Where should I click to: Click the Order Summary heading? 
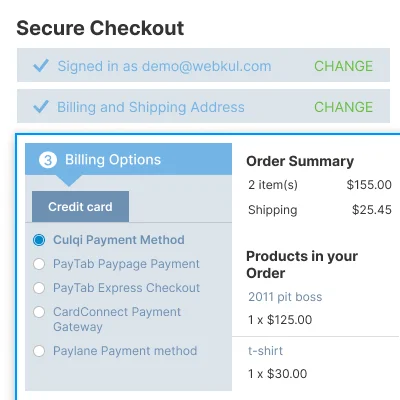(x=300, y=161)
